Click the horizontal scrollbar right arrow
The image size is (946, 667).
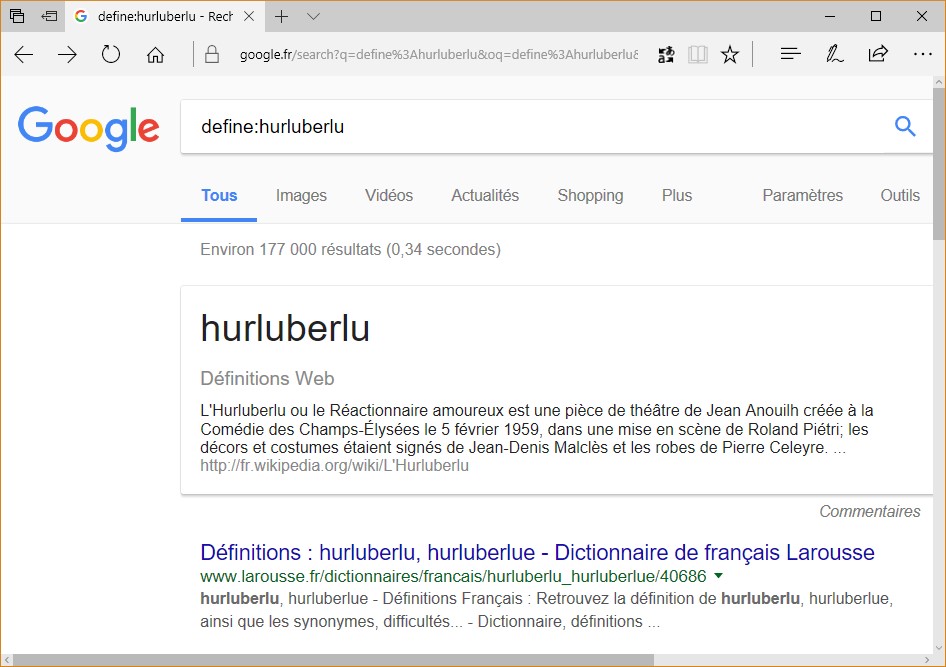pyautogui.click(x=927, y=660)
